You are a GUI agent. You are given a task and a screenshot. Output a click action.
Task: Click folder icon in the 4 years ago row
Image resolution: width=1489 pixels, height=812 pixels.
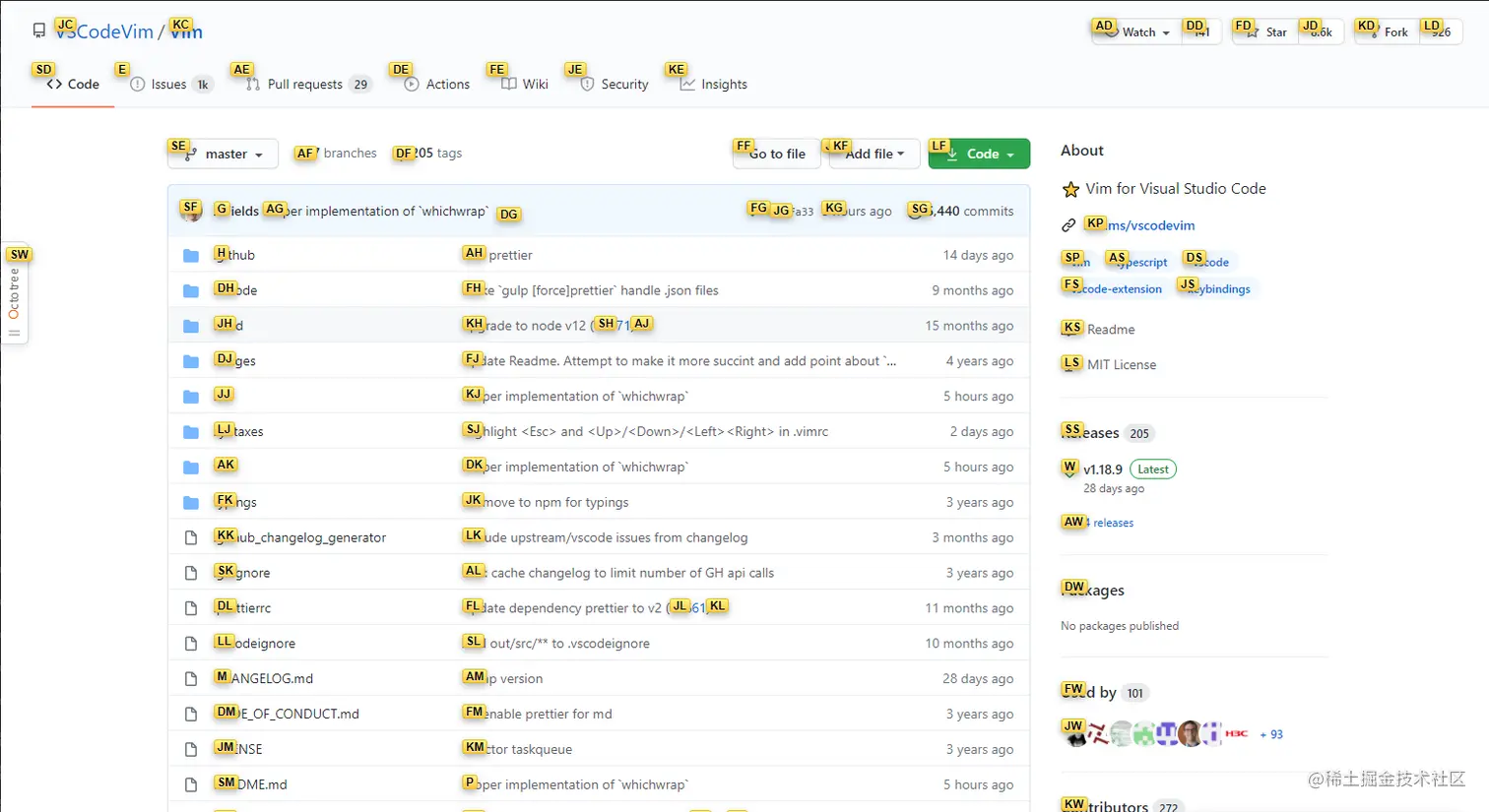point(191,362)
